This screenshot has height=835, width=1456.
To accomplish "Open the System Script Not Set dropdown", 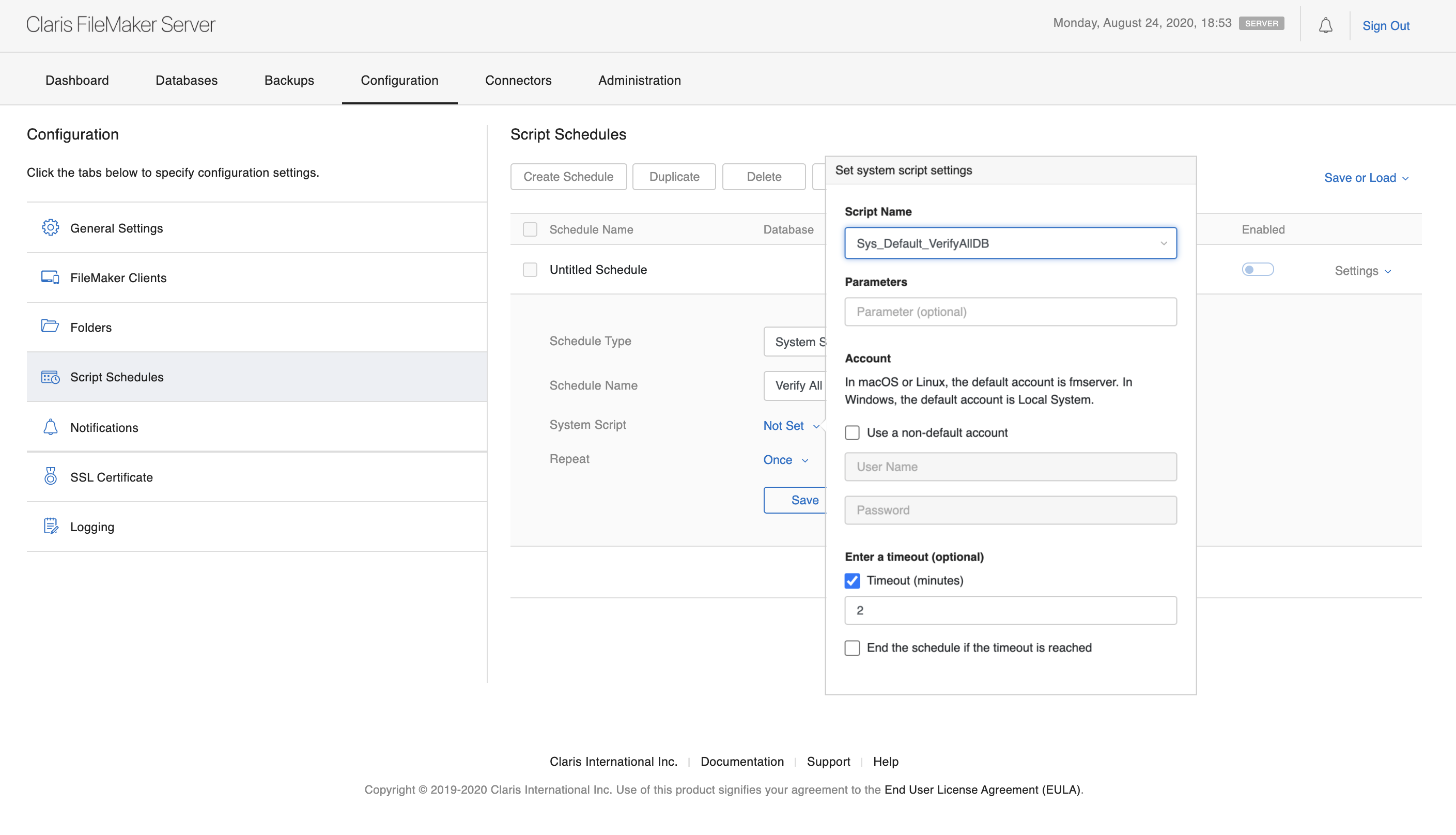I will coord(791,426).
